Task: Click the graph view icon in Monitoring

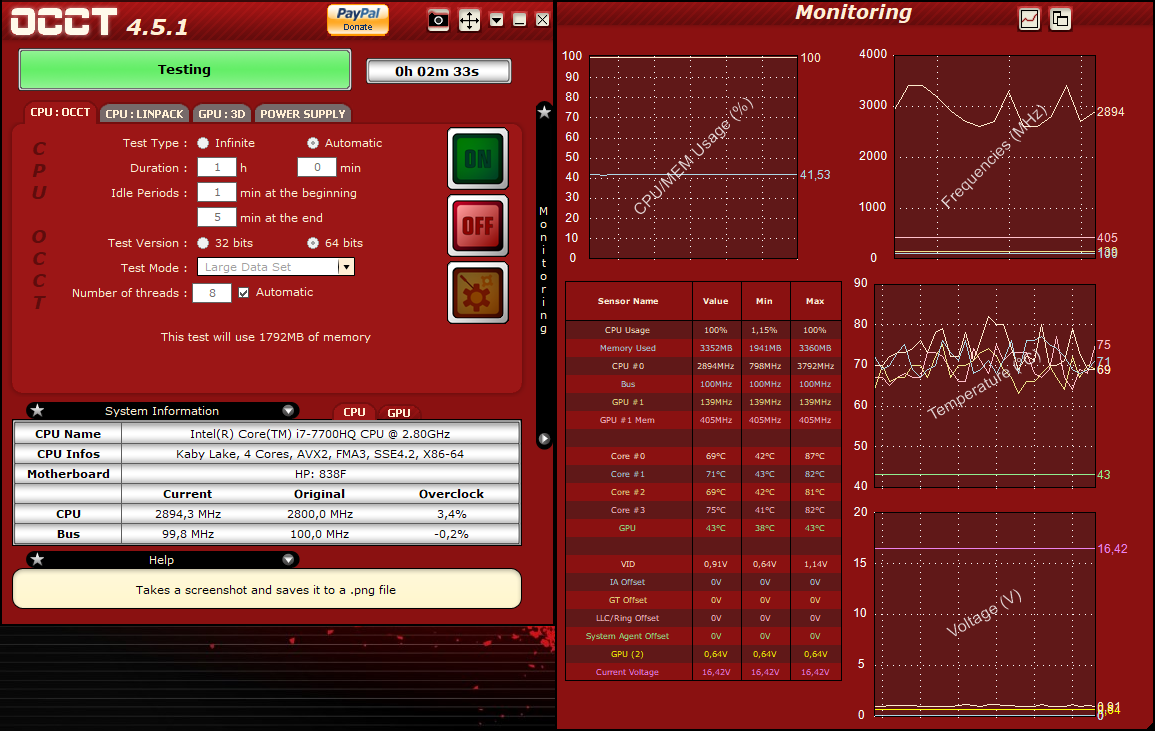Action: tap(1029, 19)
